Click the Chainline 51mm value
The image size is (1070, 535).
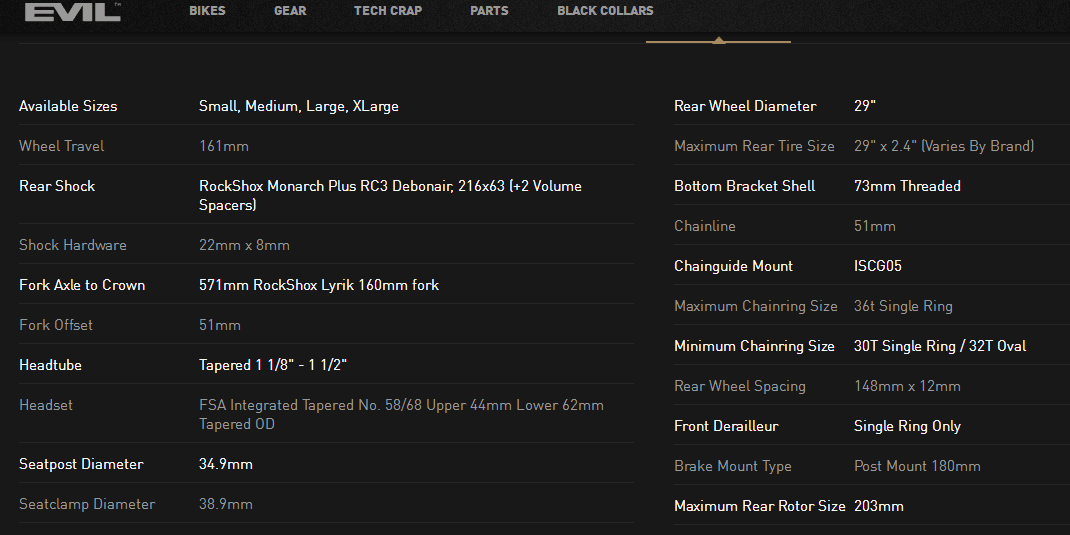click(x=875, y=226)
